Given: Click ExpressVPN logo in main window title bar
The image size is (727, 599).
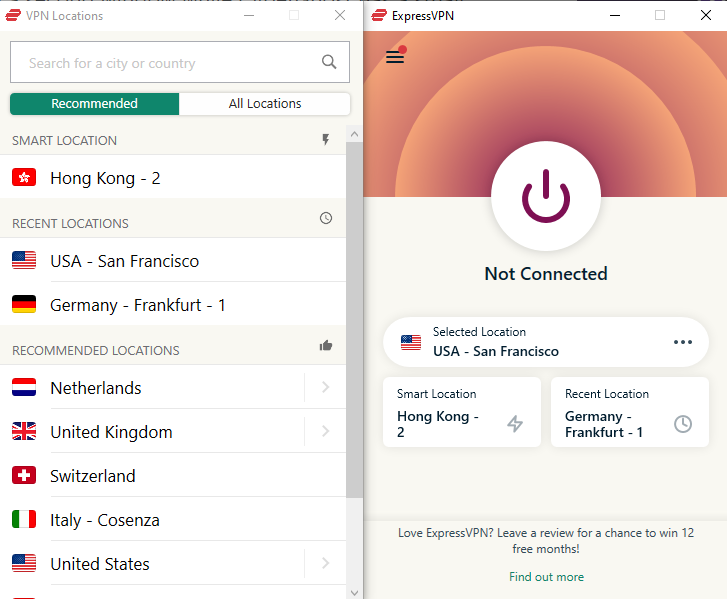Looking at the screenshot, I should tap(379, 15).
